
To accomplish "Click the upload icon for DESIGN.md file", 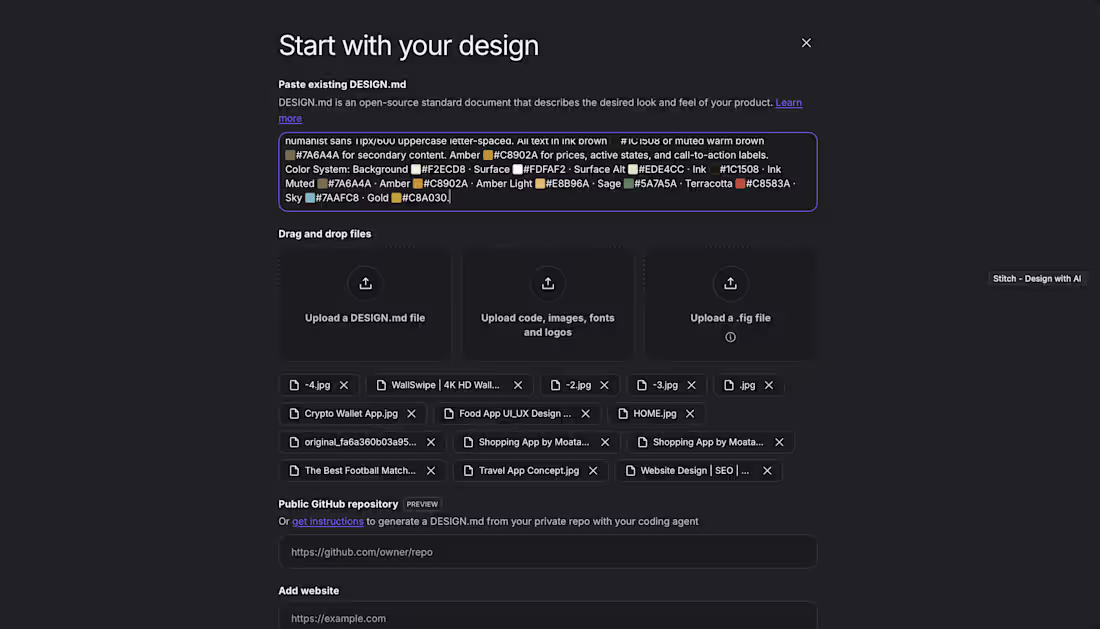I will 365,283.
